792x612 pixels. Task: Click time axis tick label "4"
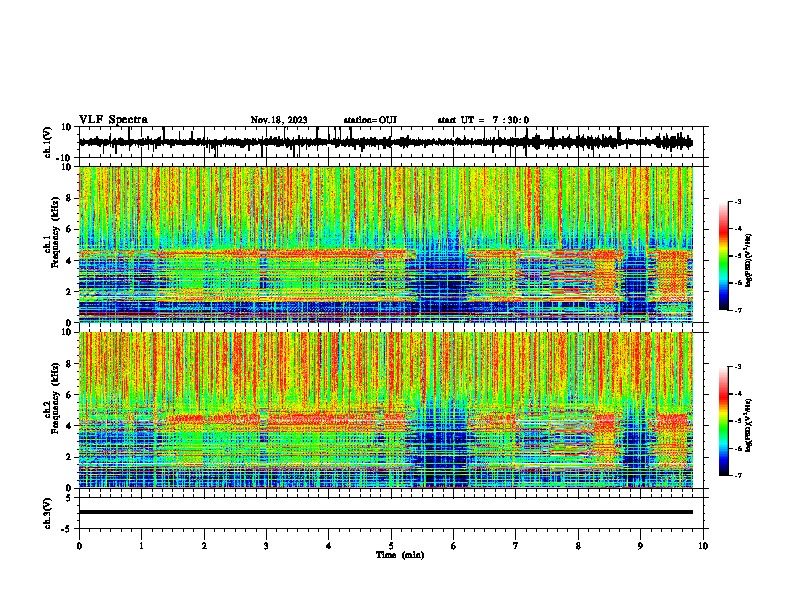point(329,546)
